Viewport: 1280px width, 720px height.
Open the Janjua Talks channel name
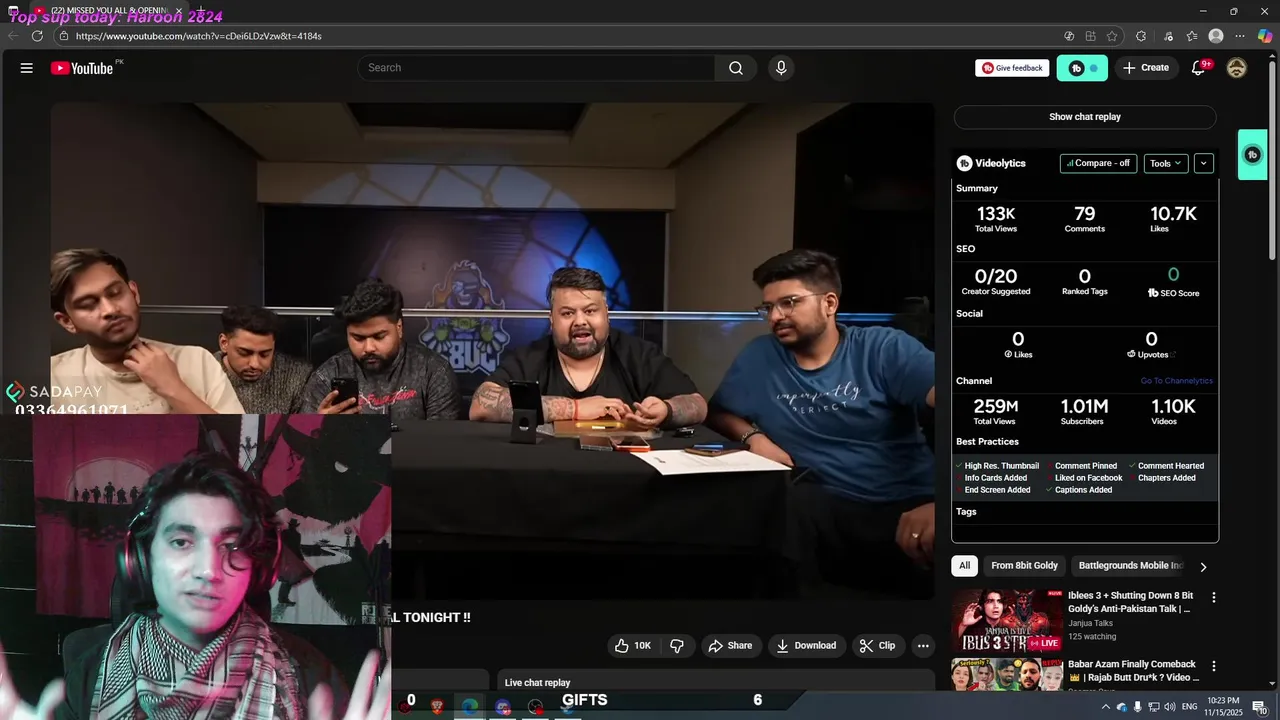click(1090, 623)
